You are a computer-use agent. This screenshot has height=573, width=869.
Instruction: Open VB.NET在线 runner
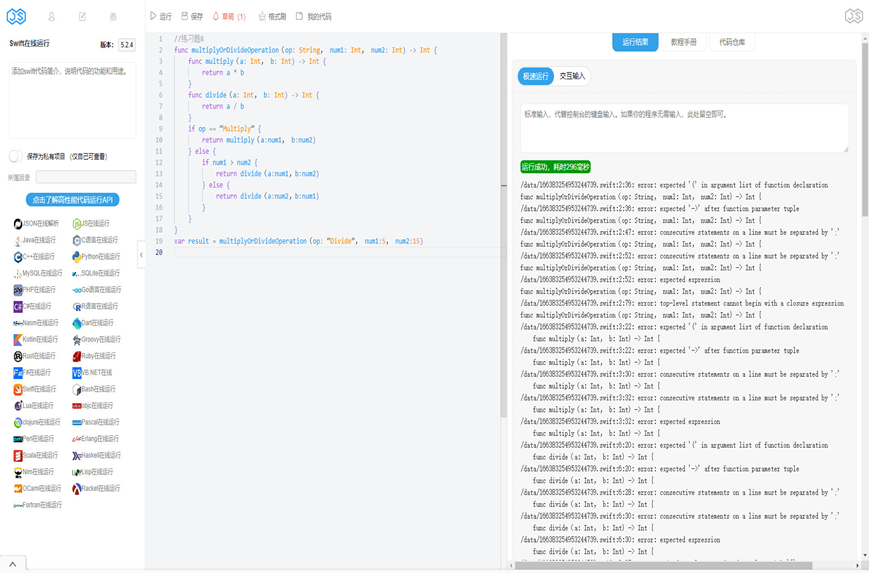tap(93, 373)
